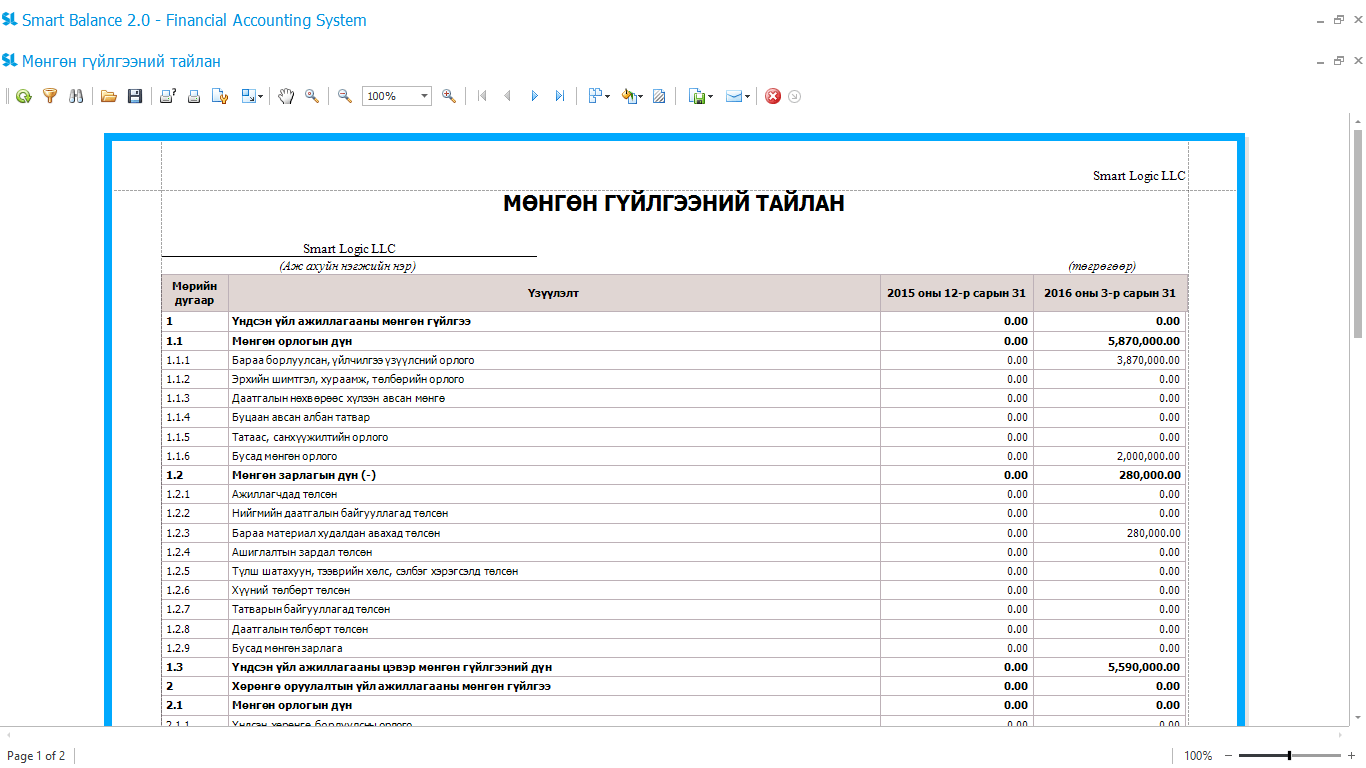Click the vertical scrollbar up arrow

pyautogui.click(x=1358, y=121)
